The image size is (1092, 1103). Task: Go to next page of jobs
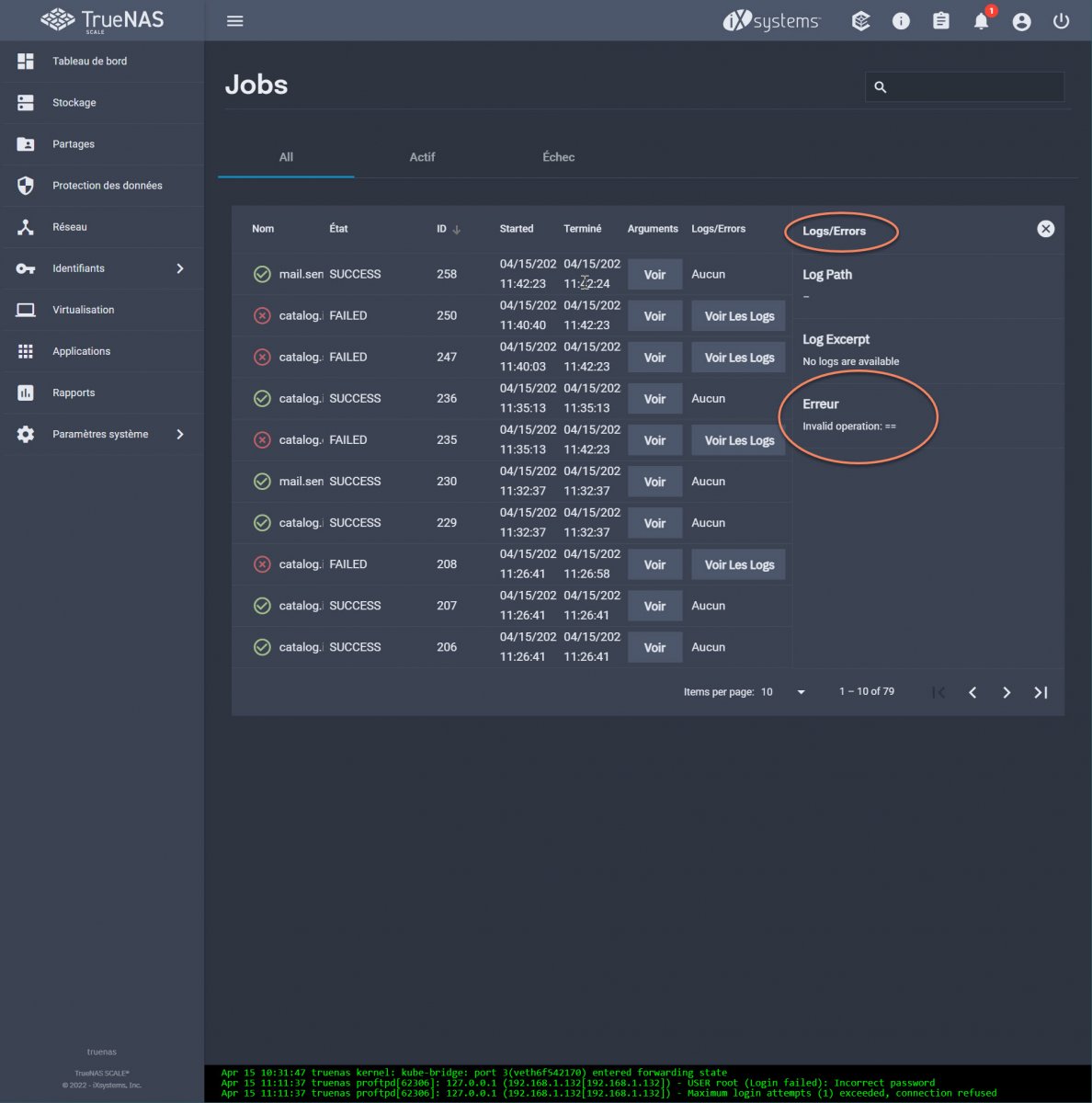(1007, 692)
